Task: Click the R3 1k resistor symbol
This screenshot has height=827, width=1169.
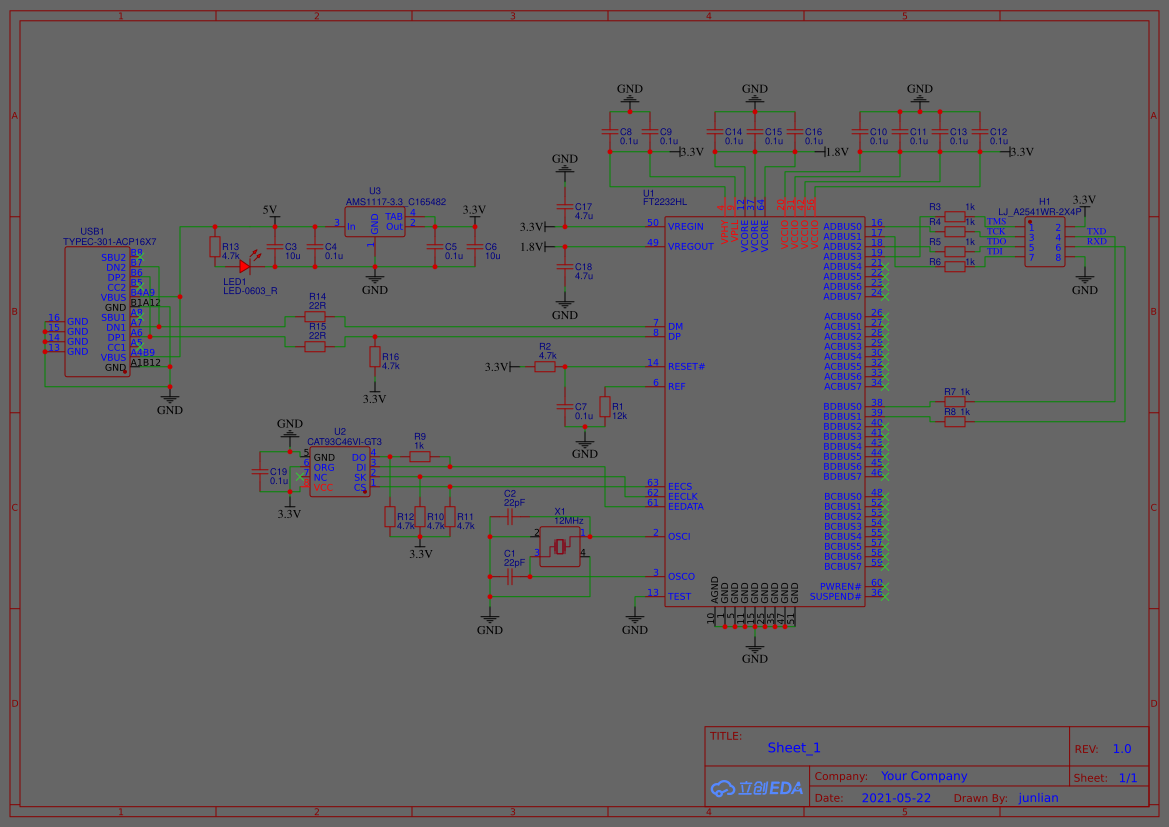Action: 955,216
